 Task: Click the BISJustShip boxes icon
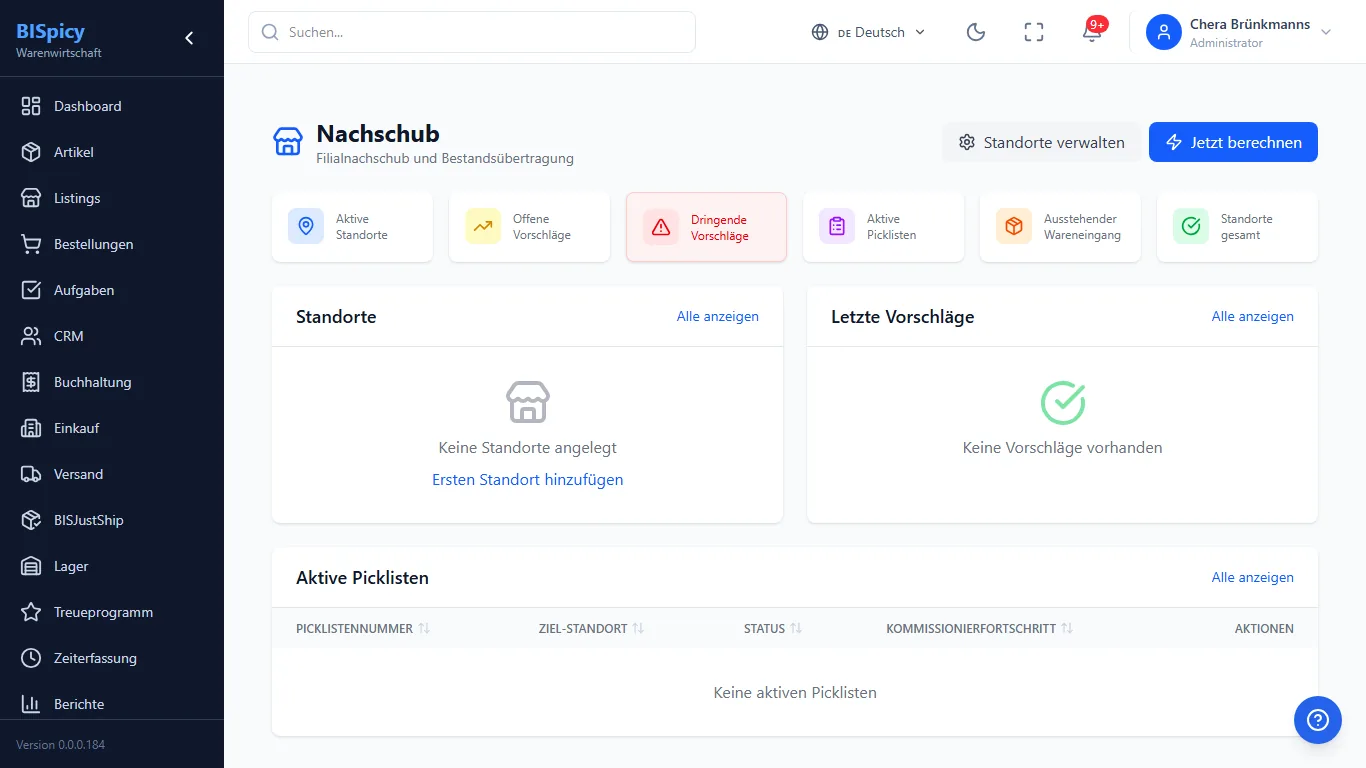[x=31, y=520]
